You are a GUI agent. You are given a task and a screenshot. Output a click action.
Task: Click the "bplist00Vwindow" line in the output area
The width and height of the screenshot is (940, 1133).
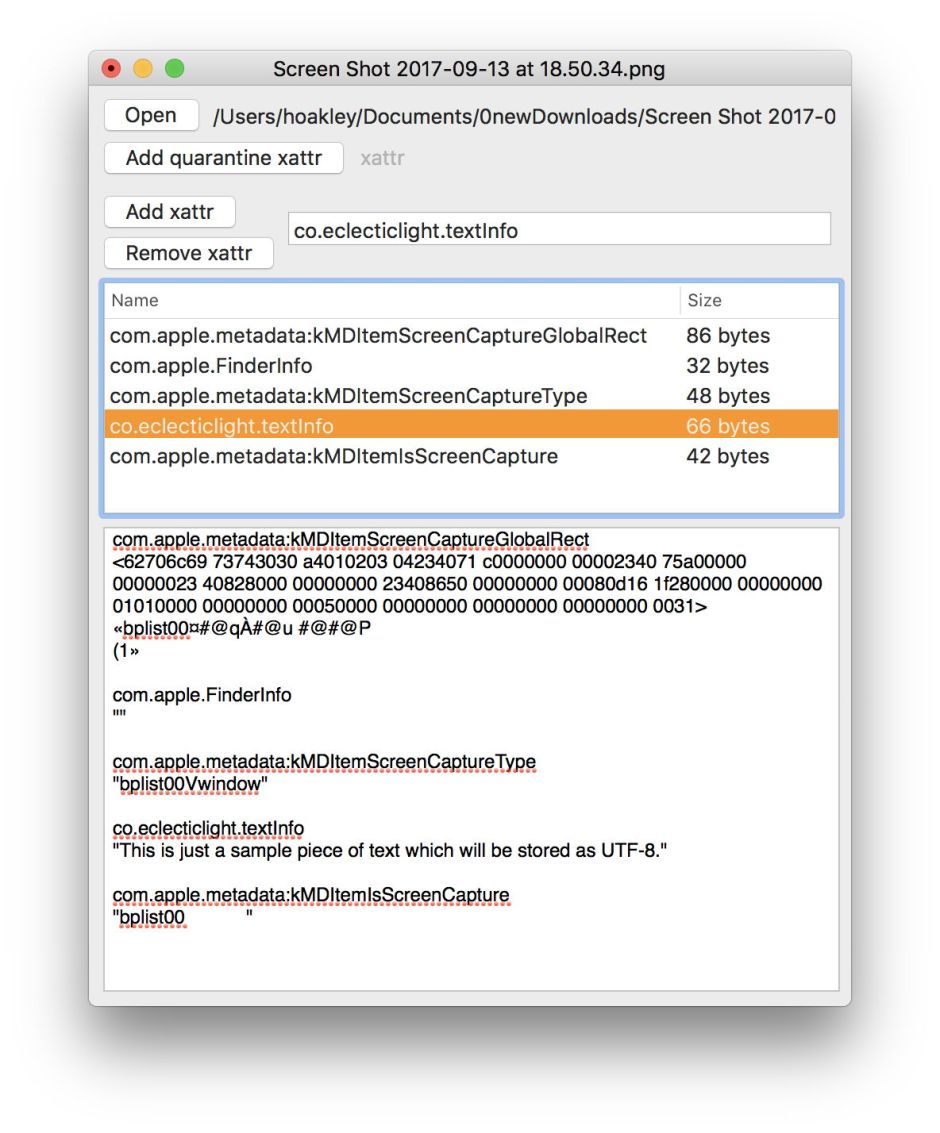pos(190,785)
